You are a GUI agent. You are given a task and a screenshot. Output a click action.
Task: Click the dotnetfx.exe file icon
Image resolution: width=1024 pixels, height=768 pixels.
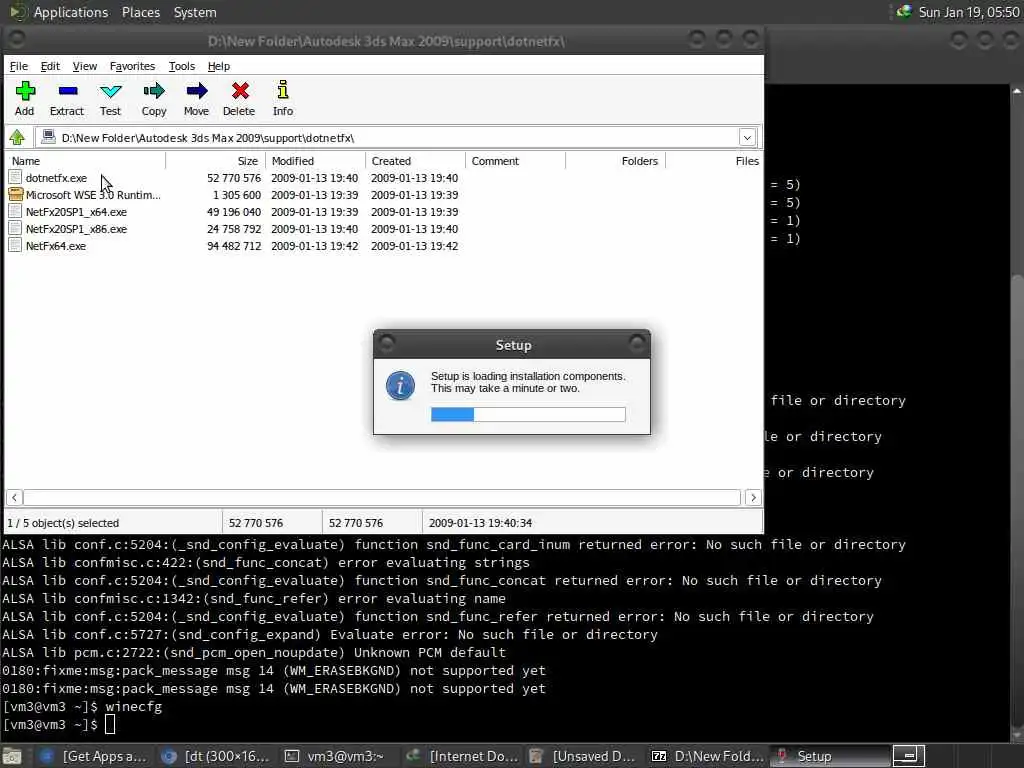[16, 178]
